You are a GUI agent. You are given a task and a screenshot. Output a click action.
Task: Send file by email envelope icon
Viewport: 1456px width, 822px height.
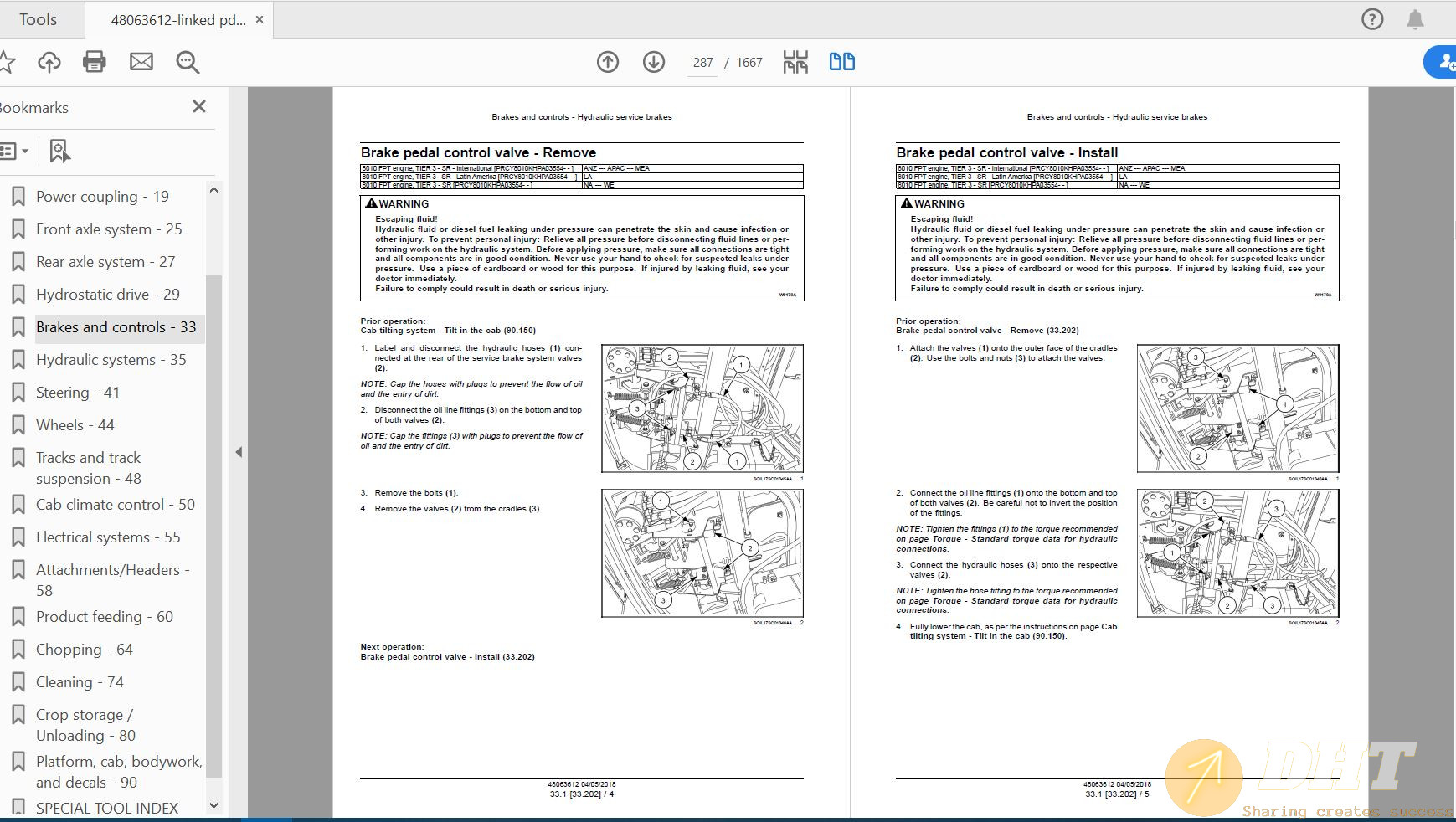(141, 62)
